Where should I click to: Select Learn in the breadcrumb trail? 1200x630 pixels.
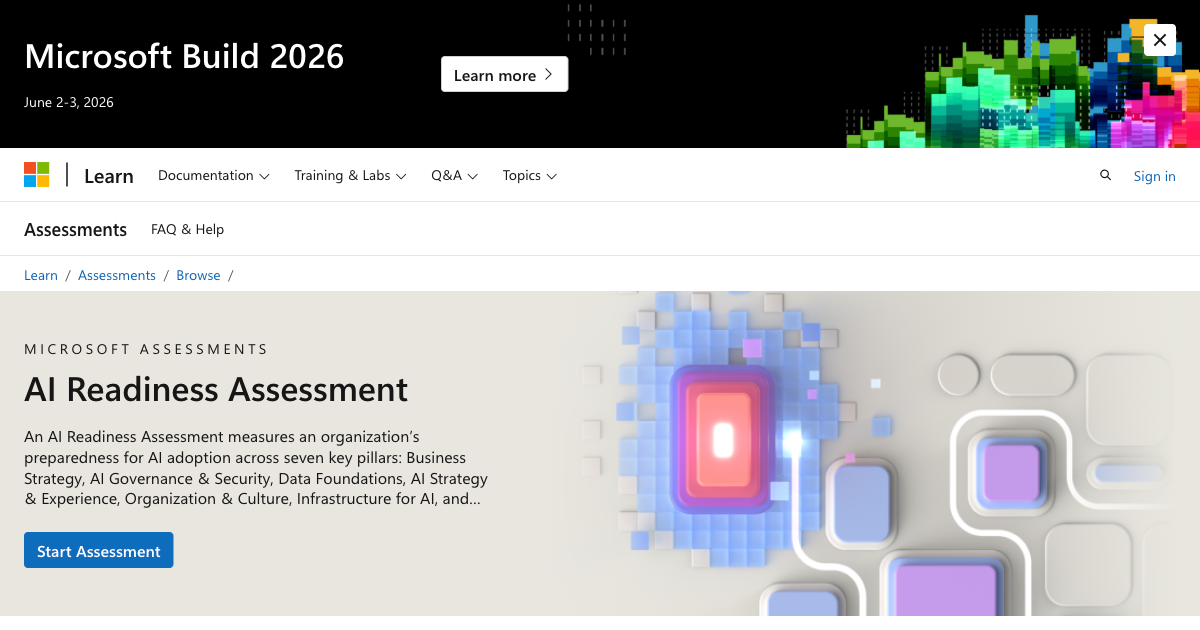click(x=41, y=275)
